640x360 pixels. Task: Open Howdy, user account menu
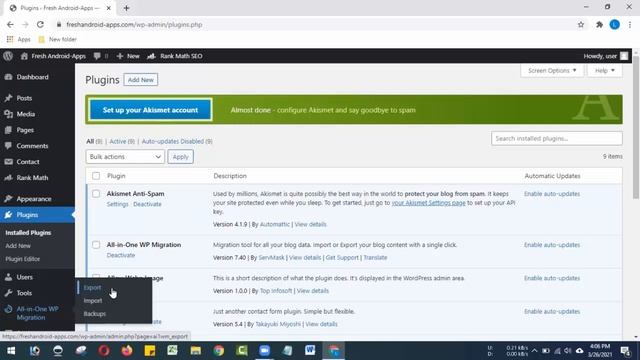[x=606, y=56]
